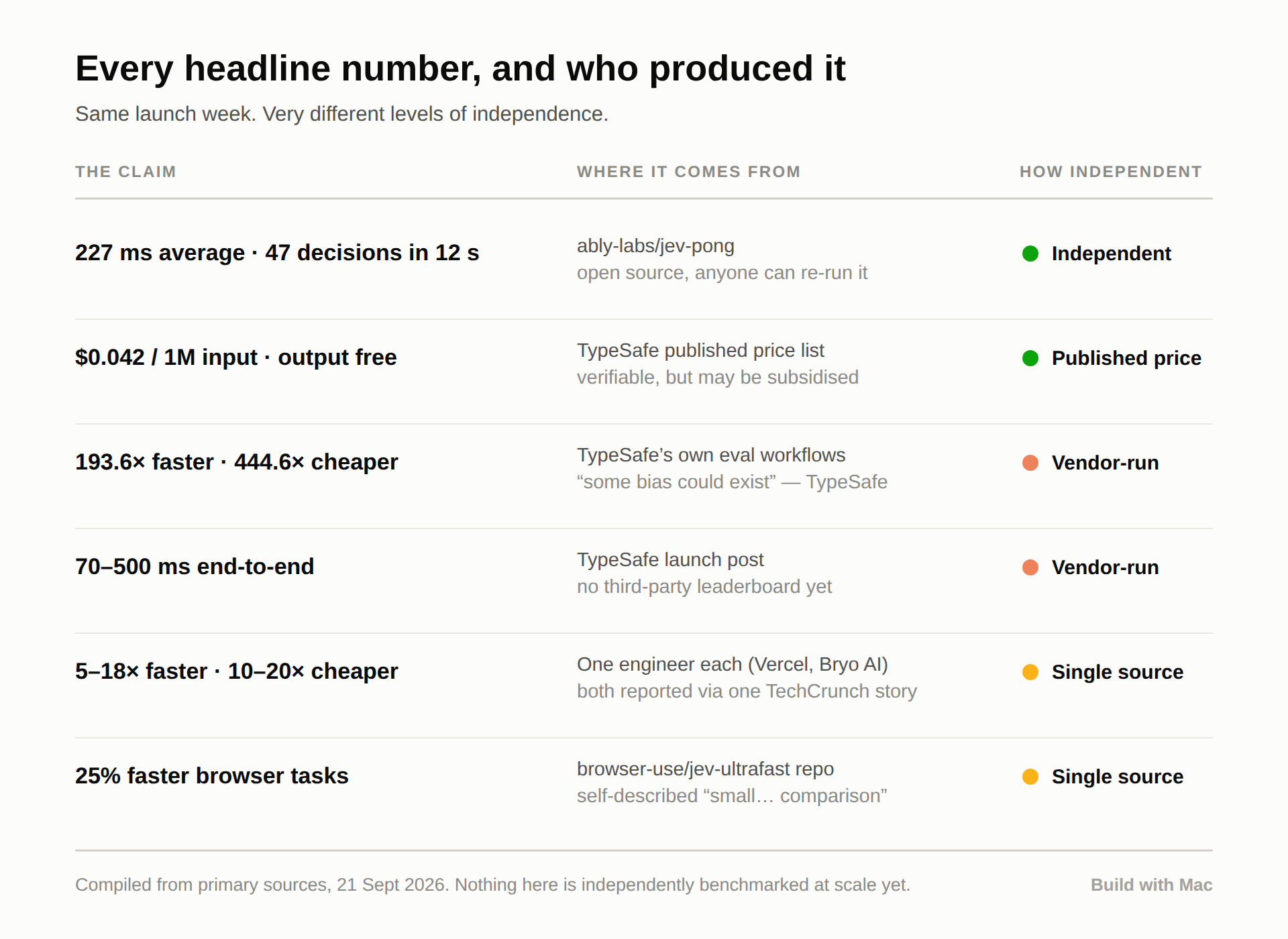Screen dimensions: 1288x939
Task: Select WHERE IT COMES FROM header
Action: tap(689, 172)
